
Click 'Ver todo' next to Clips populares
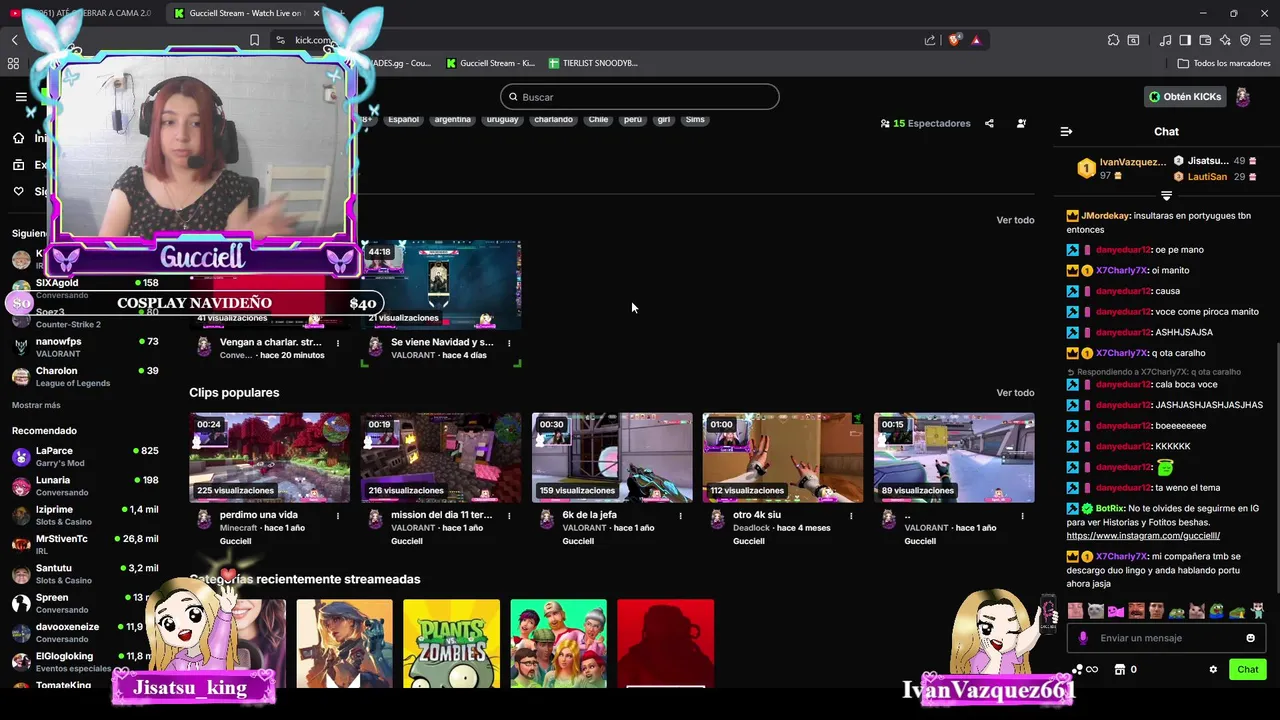1015,393
